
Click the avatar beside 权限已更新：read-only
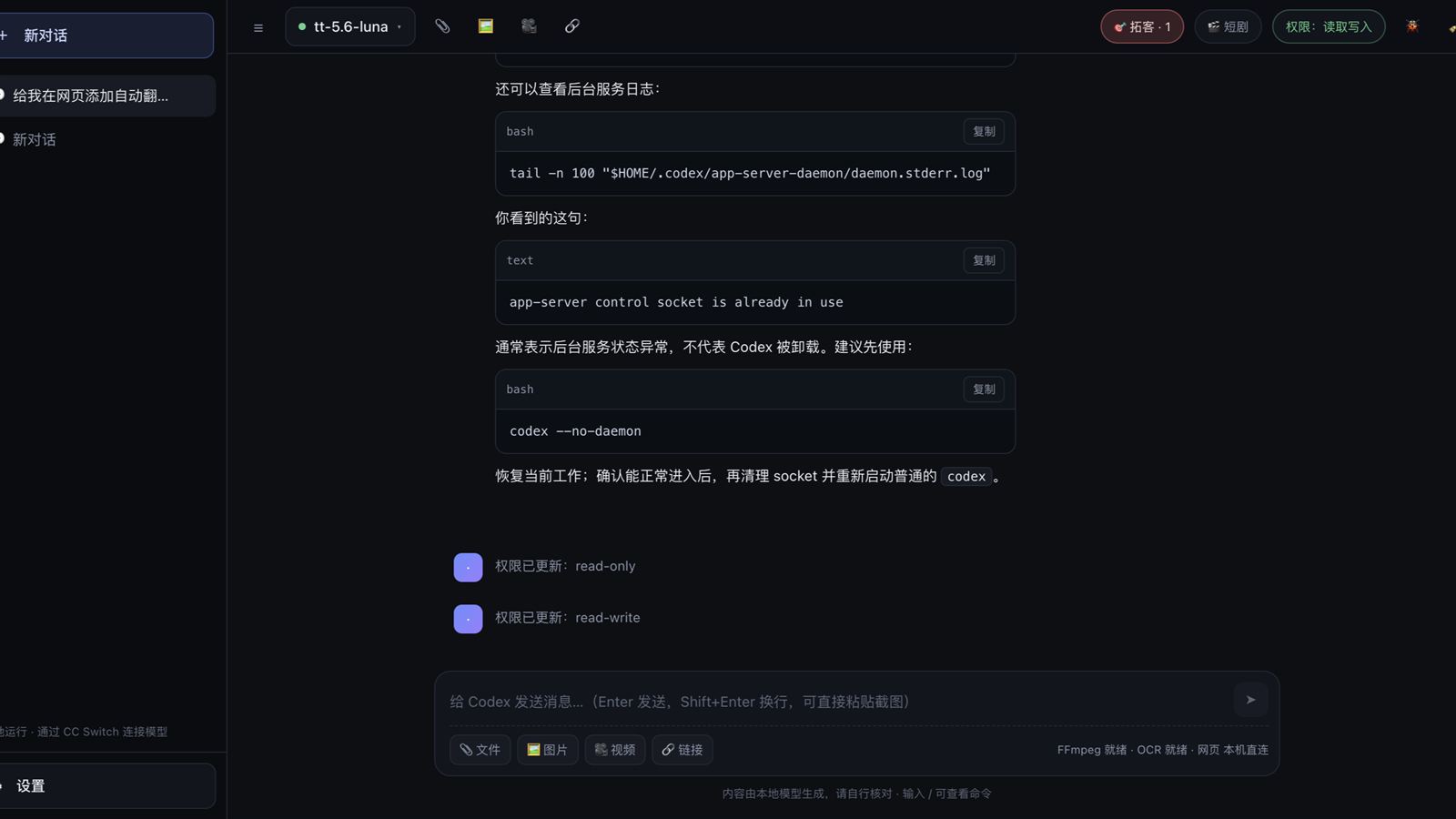(468, 567)
